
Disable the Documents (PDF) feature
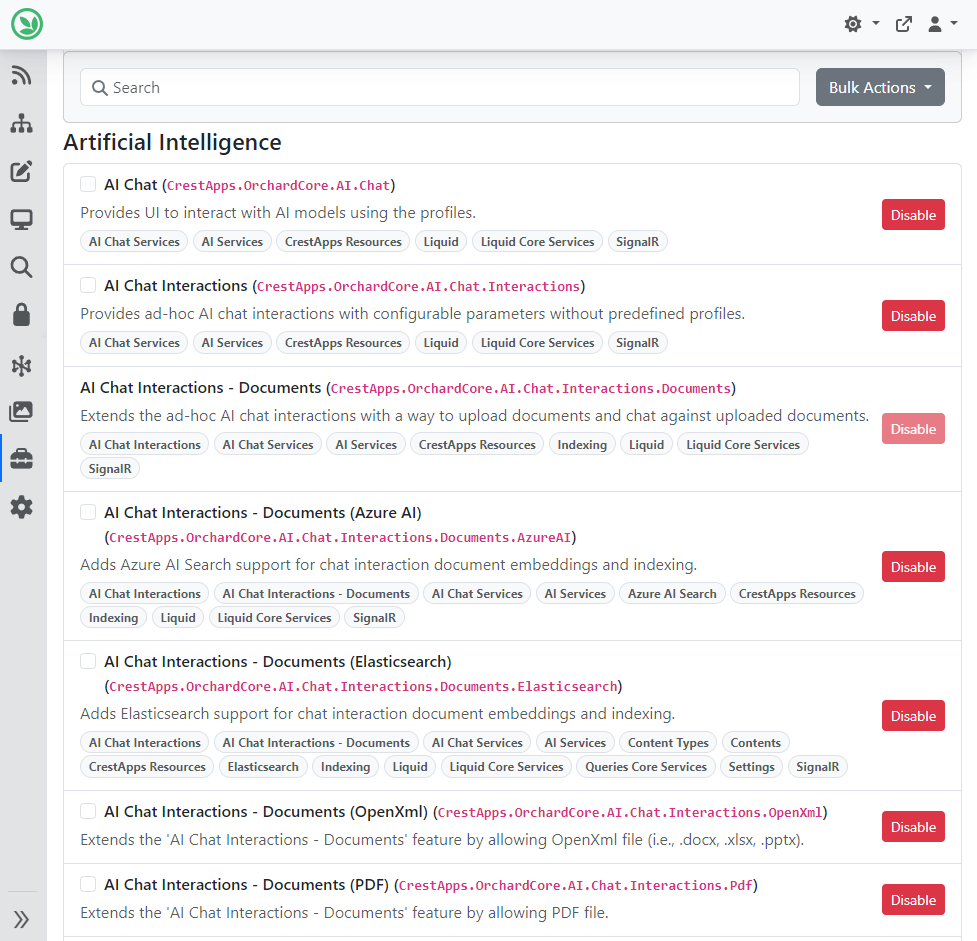tap(913, 900)
